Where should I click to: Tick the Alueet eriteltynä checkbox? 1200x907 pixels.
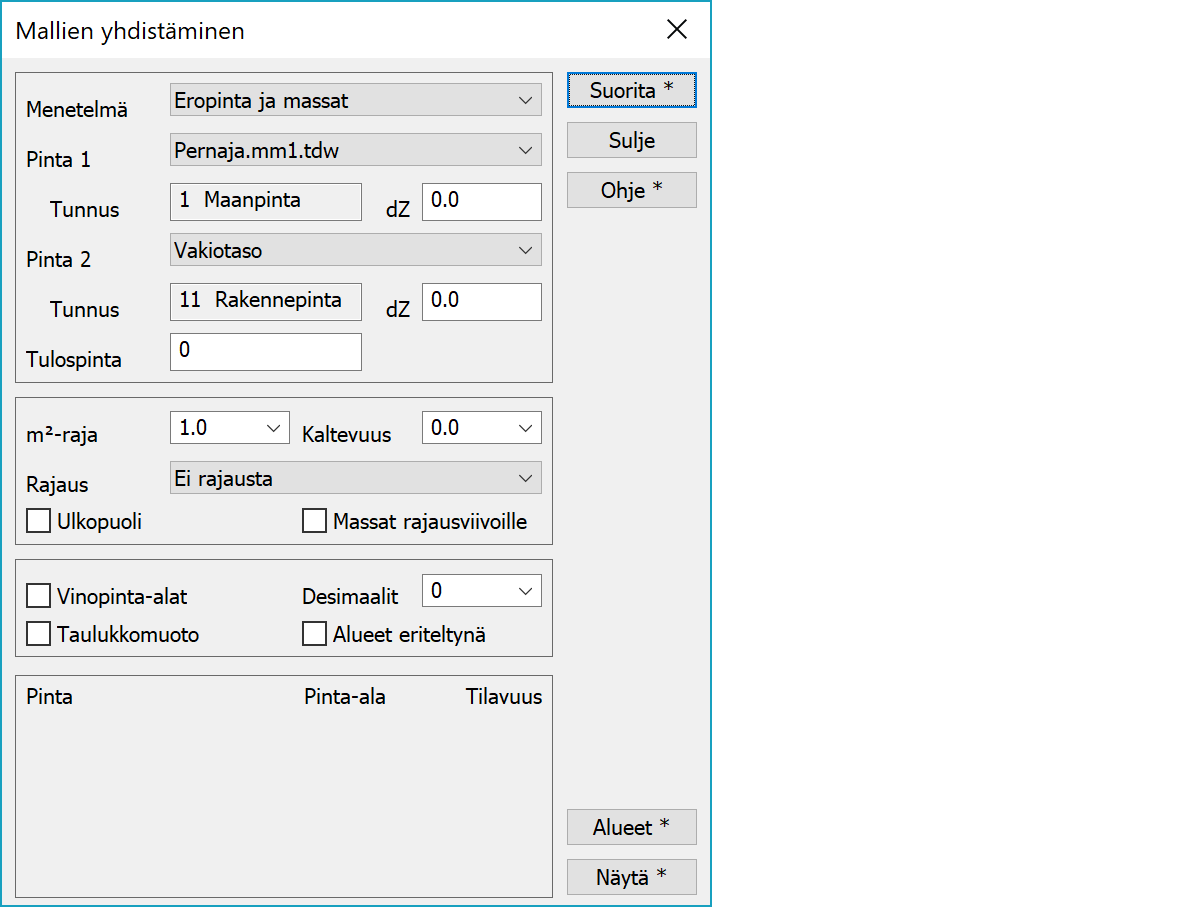click(315, 635)
